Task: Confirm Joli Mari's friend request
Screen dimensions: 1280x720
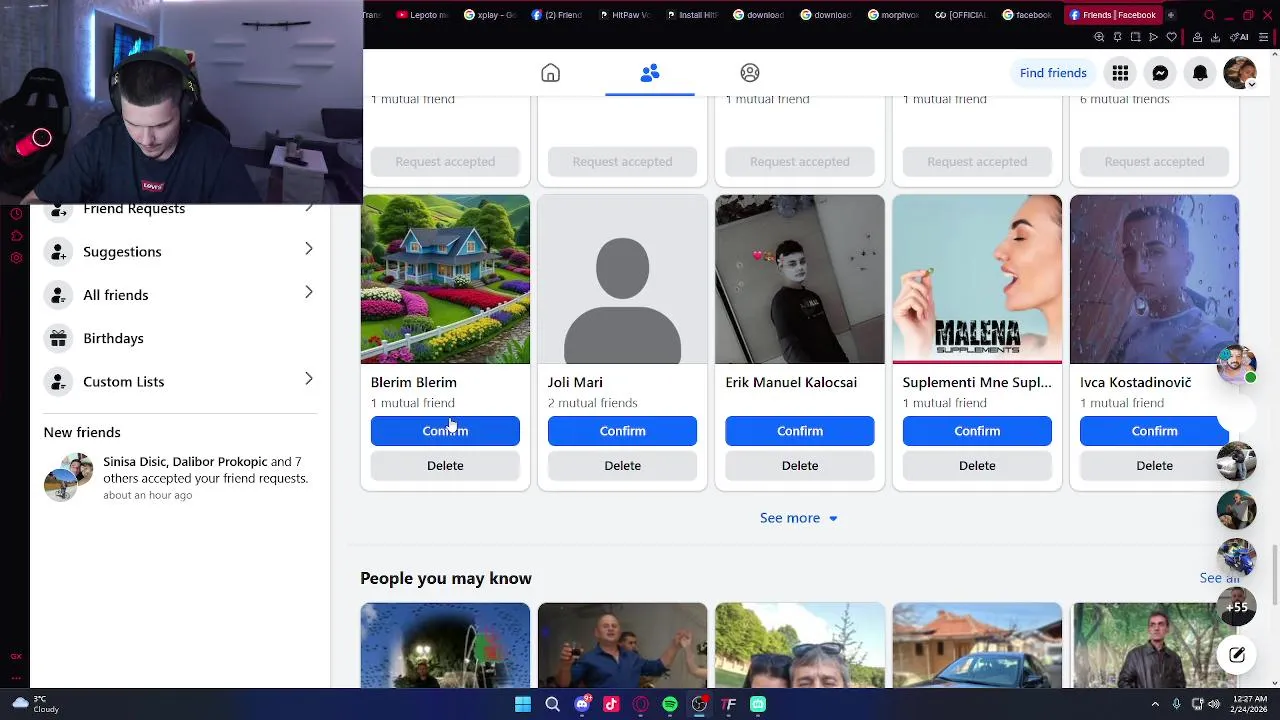Action: tap(622, 431)
